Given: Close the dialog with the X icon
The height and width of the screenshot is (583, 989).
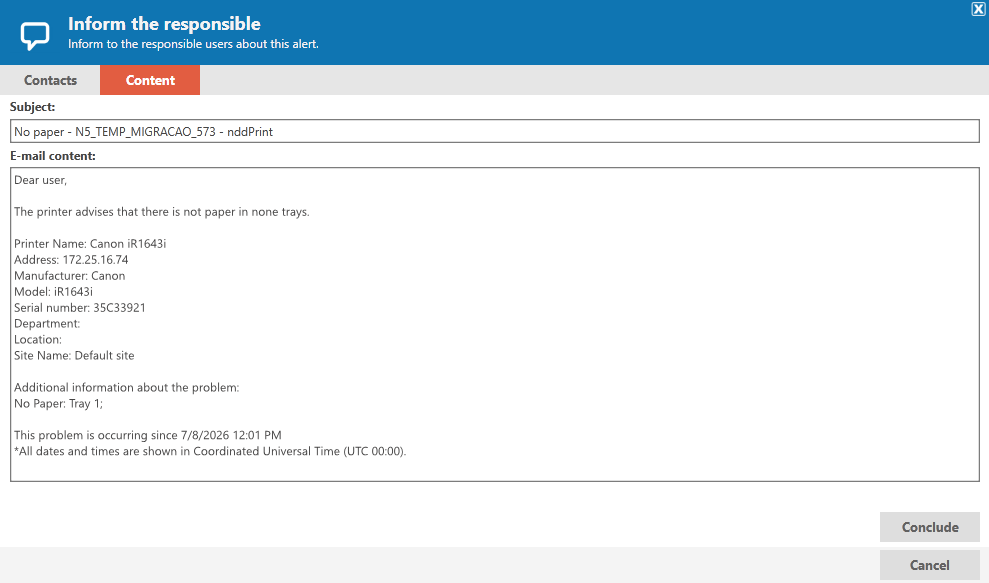Looking at the screenshot, I should (978, 8).
